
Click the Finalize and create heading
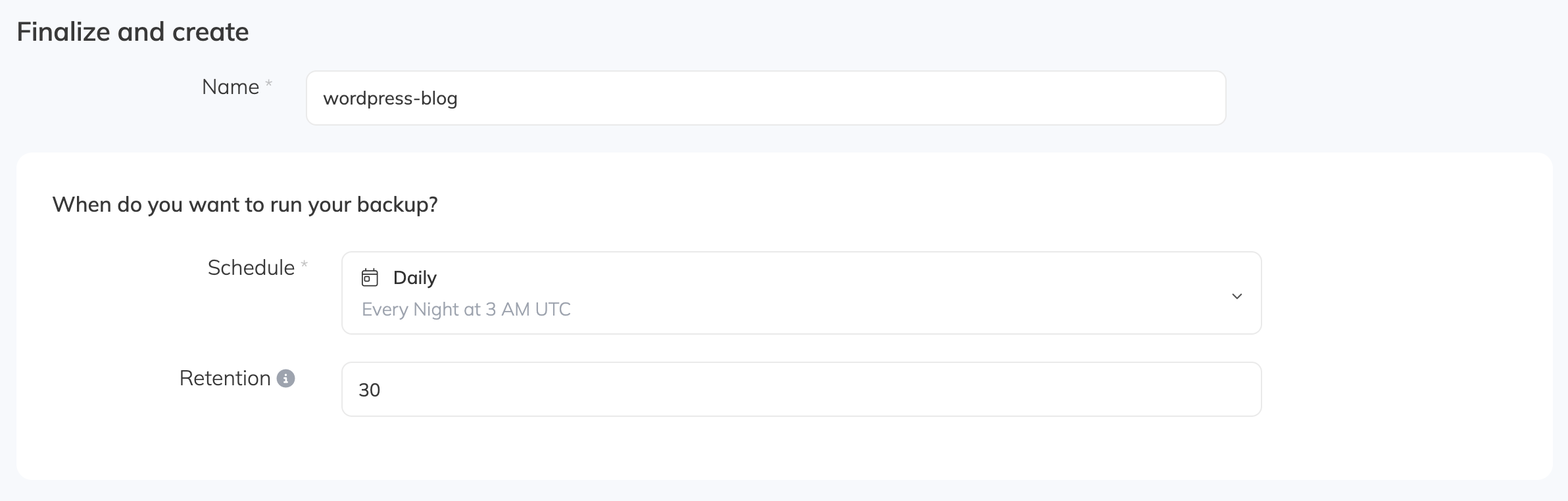pyautogui.click(x=133, y=30)
